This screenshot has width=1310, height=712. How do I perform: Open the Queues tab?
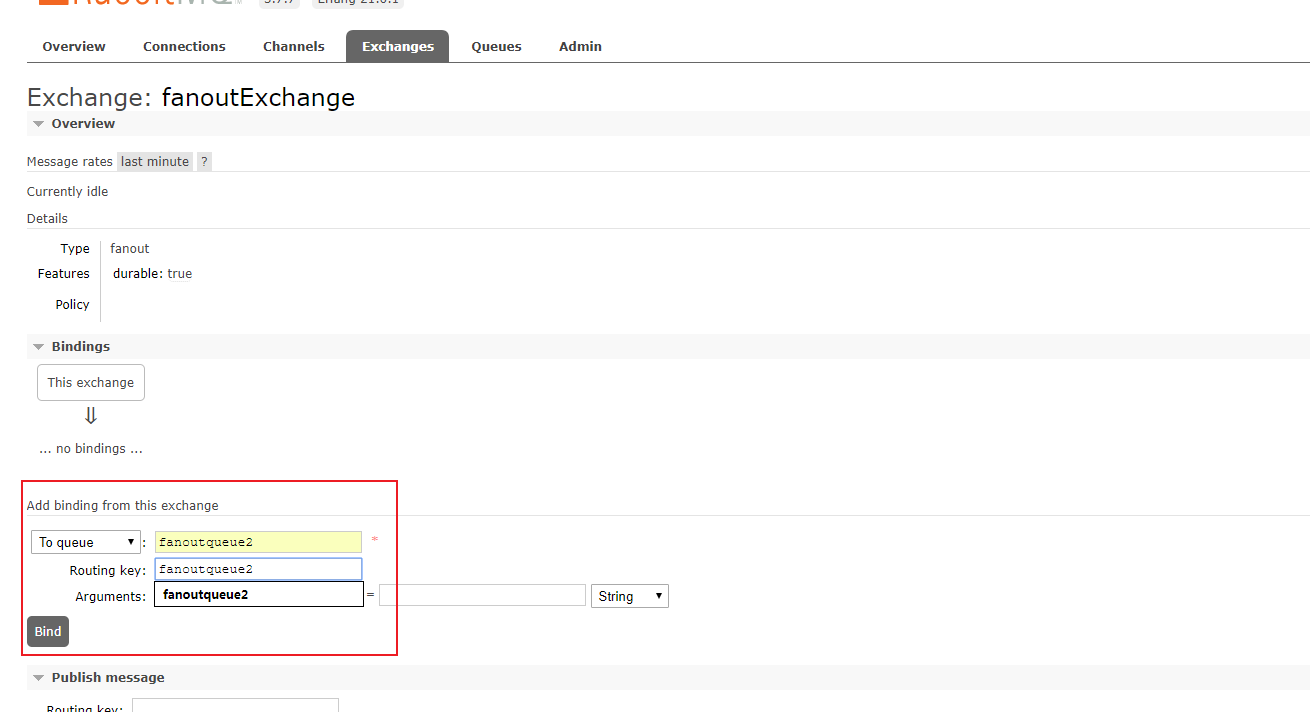[497, 46]
